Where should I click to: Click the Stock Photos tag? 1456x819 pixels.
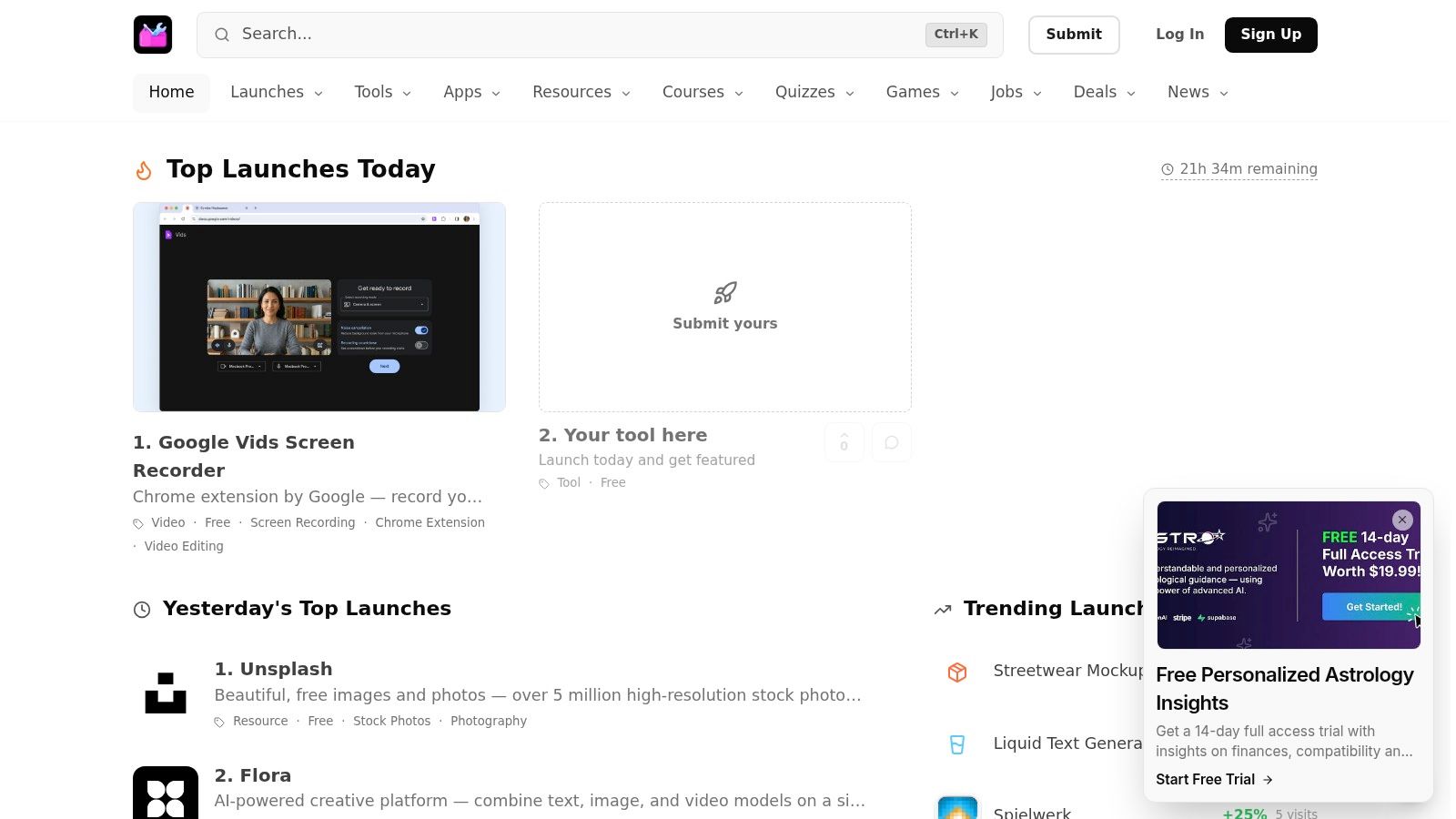392,722
